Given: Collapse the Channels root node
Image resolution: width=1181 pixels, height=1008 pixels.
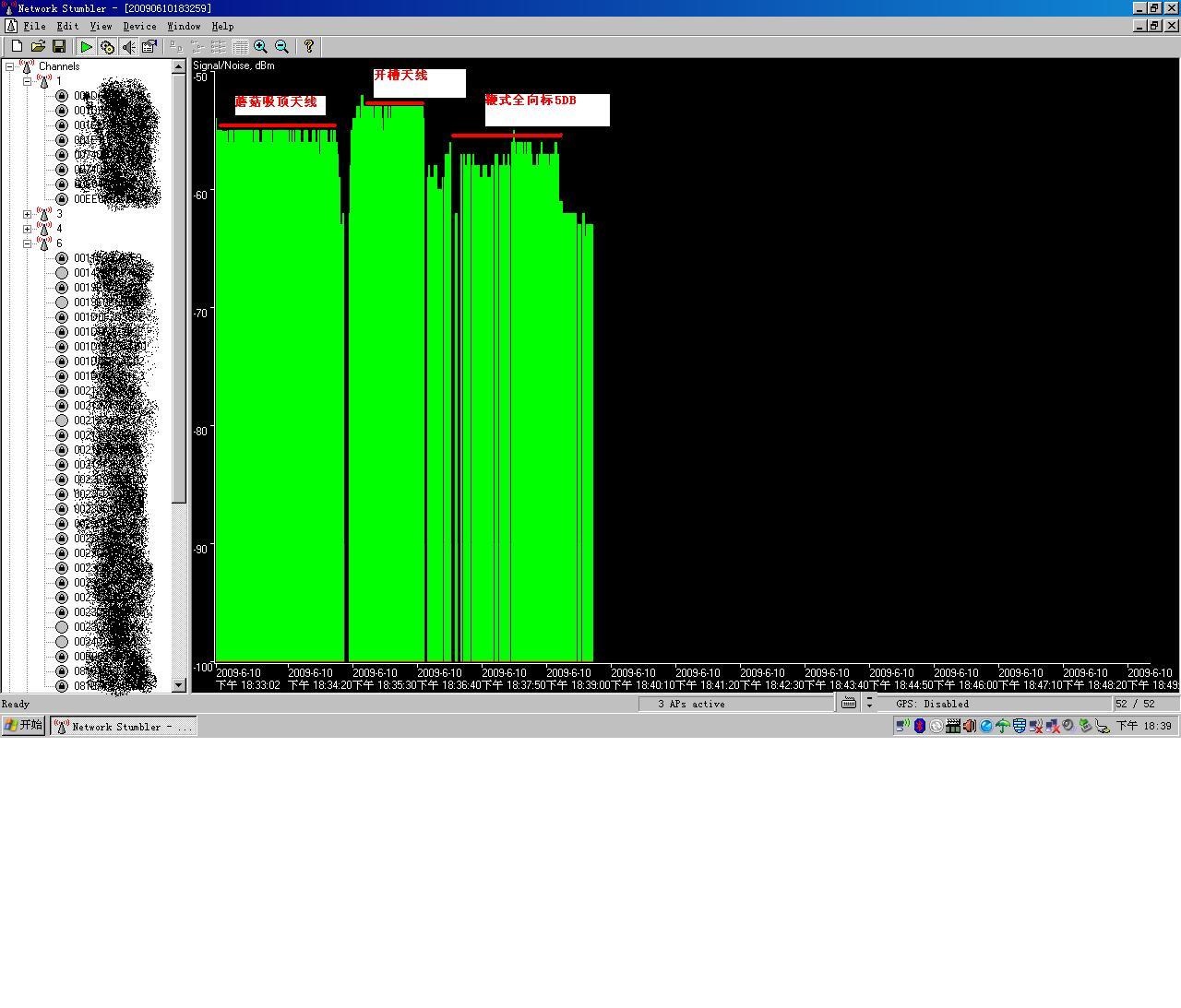Looking at the screenshot, I should pos(9,66).
